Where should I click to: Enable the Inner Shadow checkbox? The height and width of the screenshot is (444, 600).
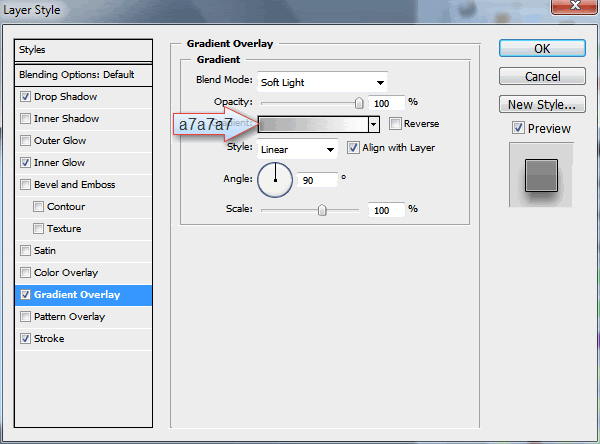click(x=26, y=119)
